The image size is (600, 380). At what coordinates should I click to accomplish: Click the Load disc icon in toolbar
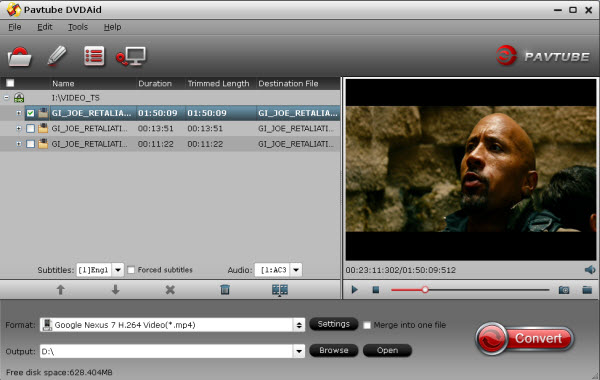[x=20, y=57]
